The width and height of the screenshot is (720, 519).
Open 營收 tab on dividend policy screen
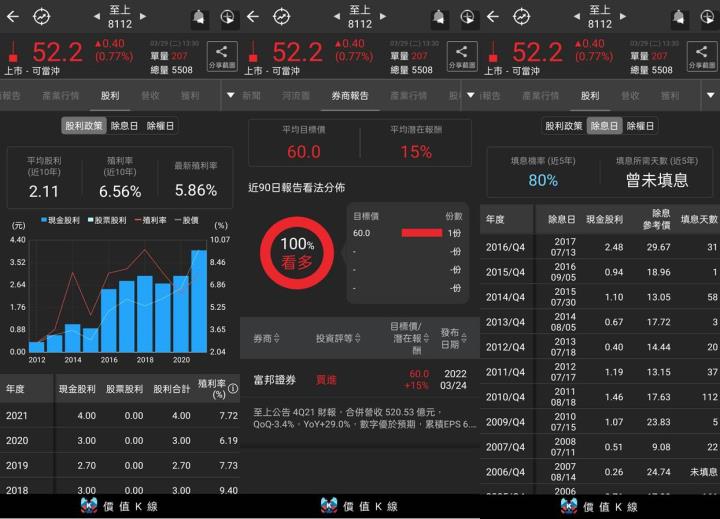[150, 96]
